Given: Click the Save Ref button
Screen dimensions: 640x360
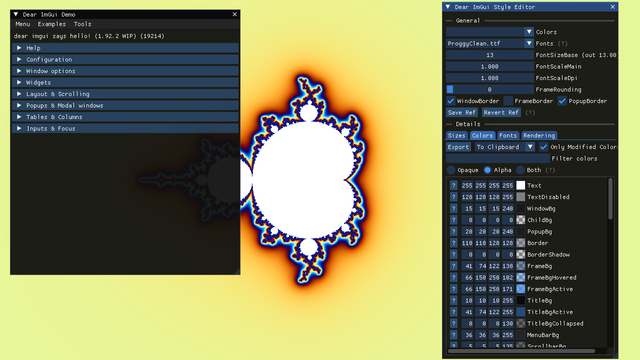Looking at the screenshot, I should click(461, 112).
